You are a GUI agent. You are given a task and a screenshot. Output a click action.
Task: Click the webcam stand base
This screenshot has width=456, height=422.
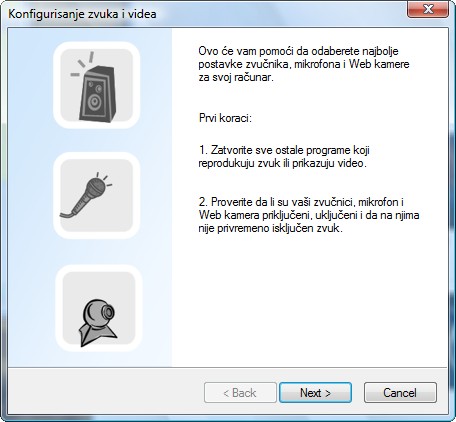click(97, 334)
